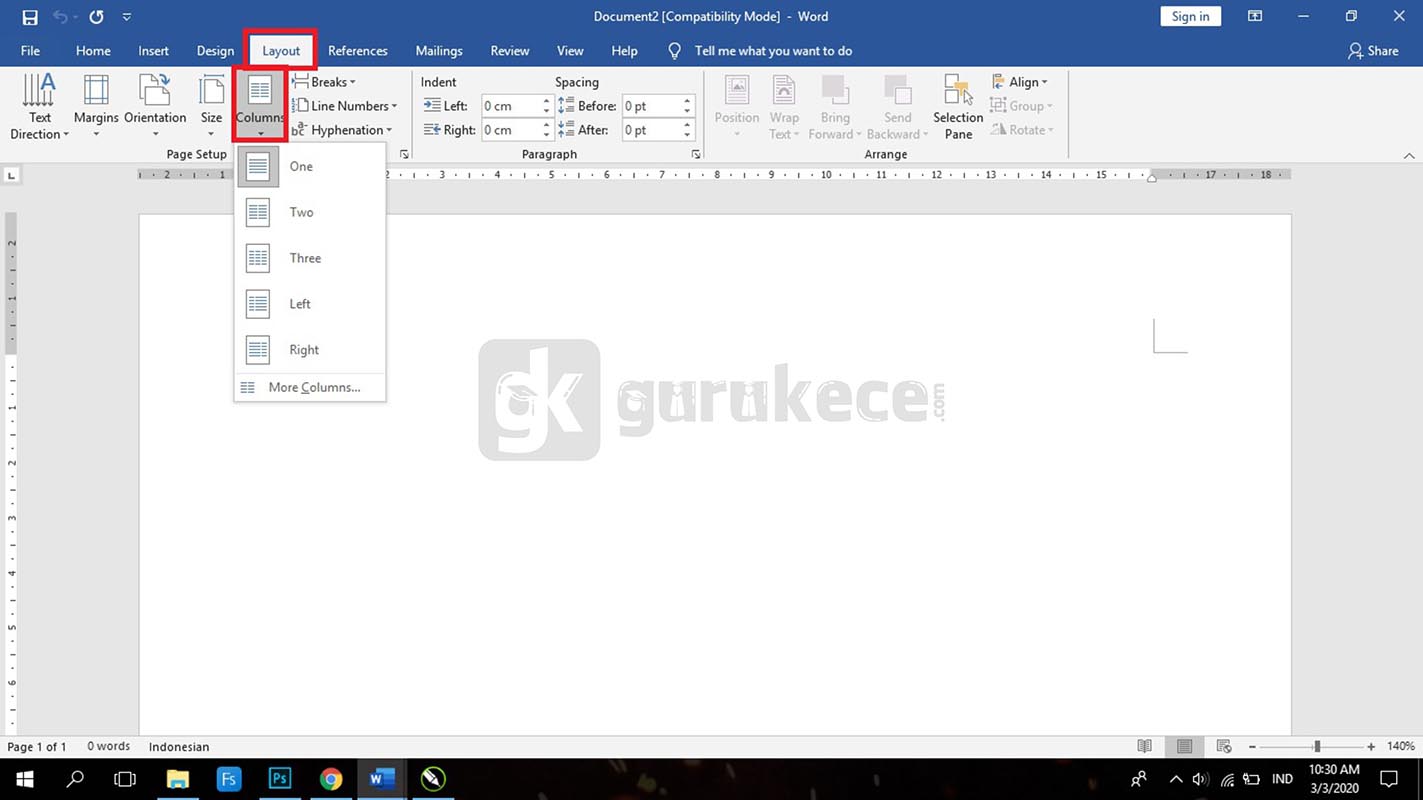Click the Line Numbers icon
The image size is (1423, 800).
(345, 105)
